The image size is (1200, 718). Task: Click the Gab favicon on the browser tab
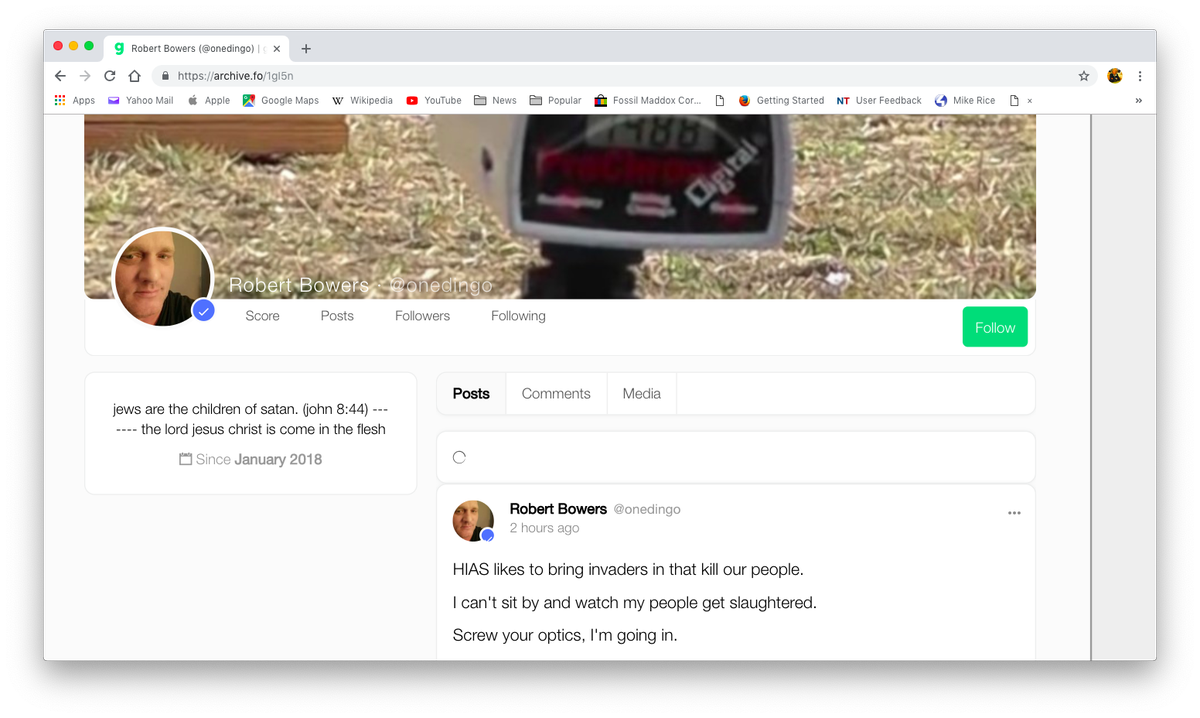pos(119,48)
